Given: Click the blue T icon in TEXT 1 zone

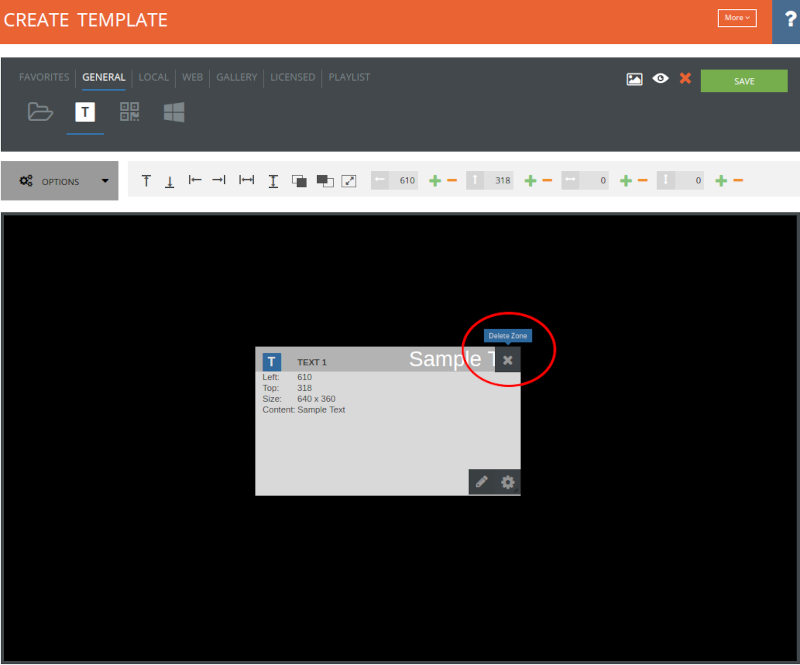Looking at the screenshot, I should pyautogui.click(x=271, y=362).
